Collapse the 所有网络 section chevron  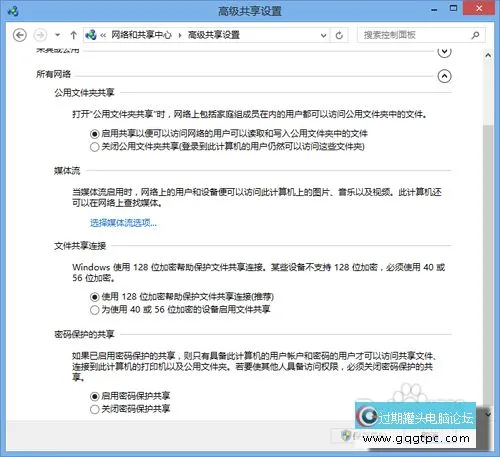click(444, 76)
